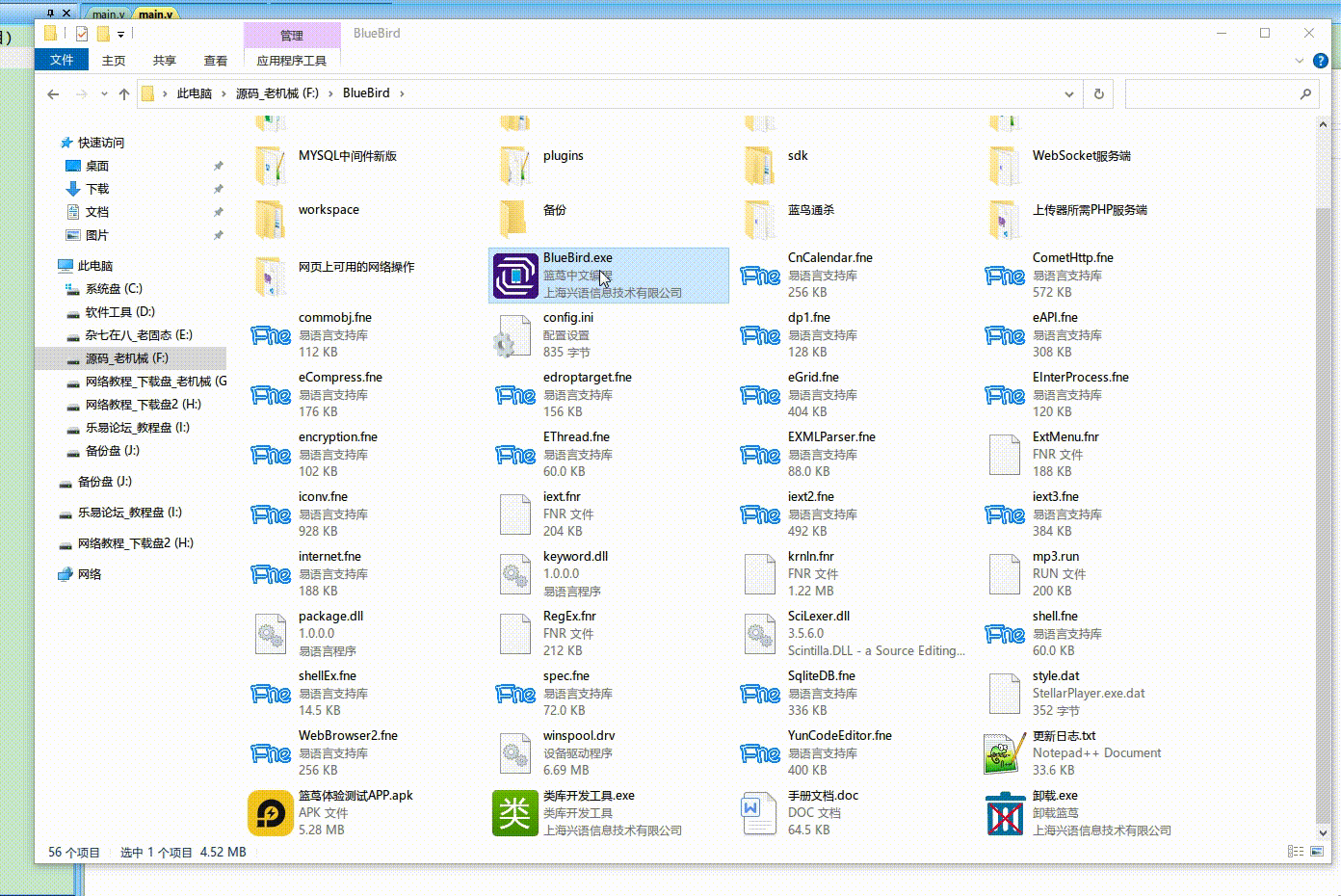Select the 类库开发工具.exe green icon

515,814
